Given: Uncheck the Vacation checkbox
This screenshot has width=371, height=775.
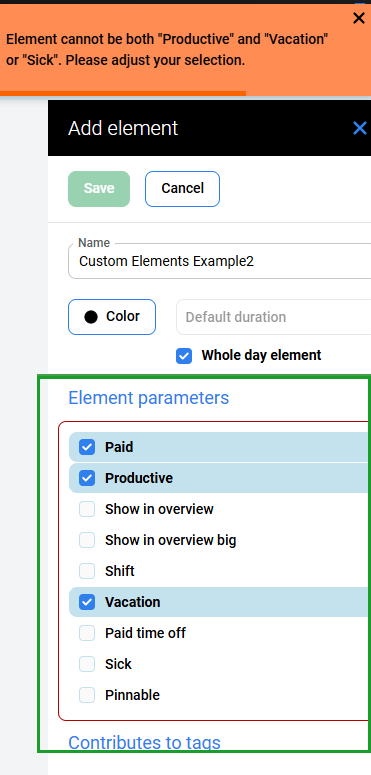Looking at the screenshot, I should [x=87, y=603].
